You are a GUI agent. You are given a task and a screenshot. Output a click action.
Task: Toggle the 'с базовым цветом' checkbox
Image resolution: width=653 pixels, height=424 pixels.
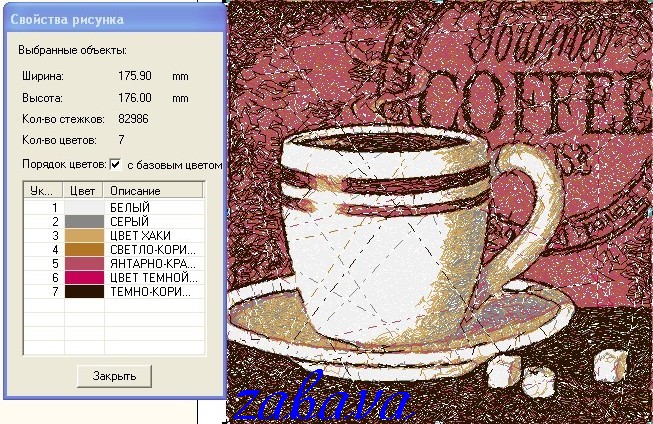click(115, 165)
